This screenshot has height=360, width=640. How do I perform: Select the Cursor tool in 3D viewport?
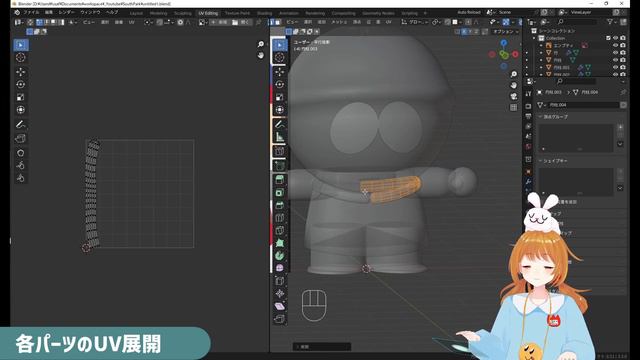coord(280,58)
